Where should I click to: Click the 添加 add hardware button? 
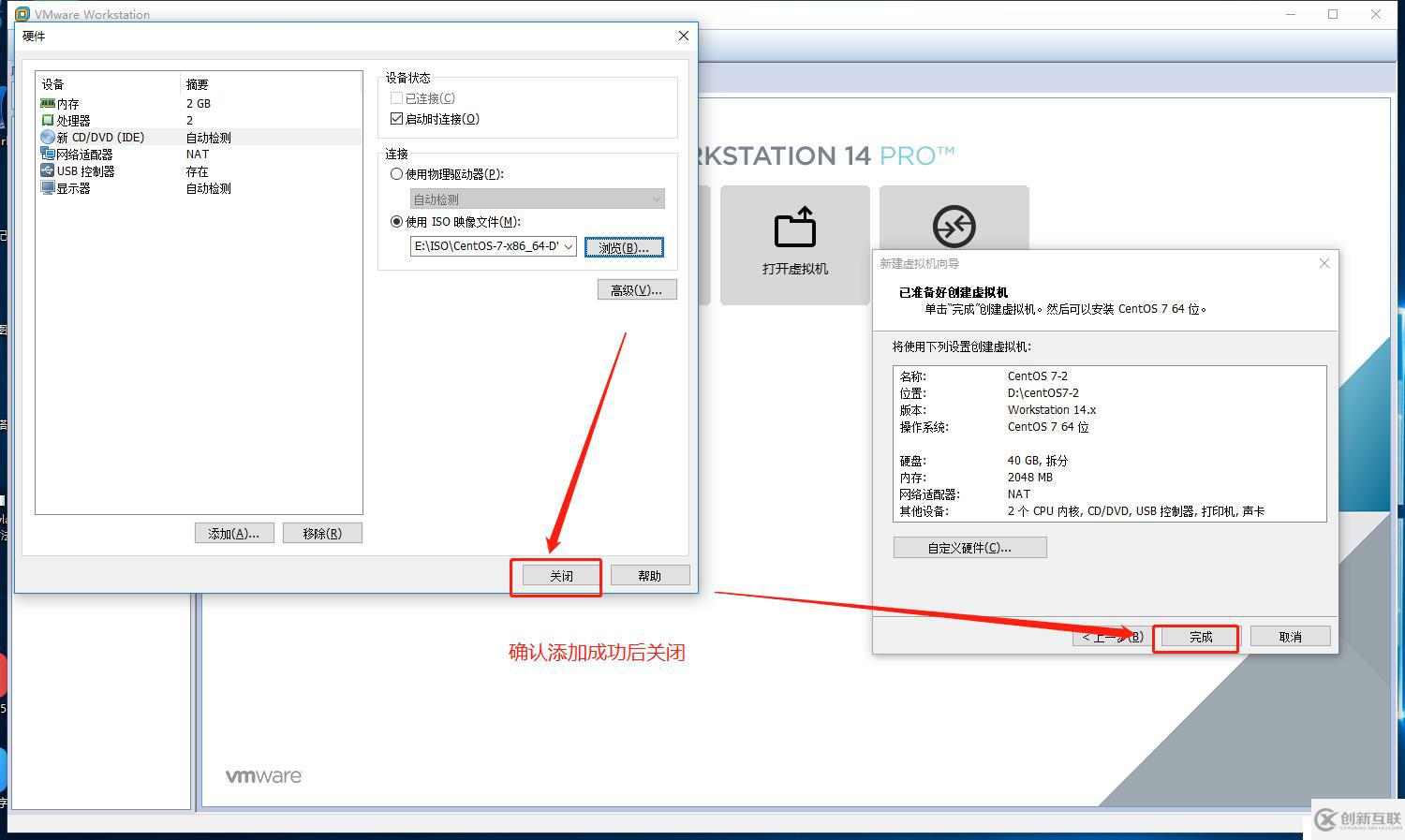click(234, 533)
